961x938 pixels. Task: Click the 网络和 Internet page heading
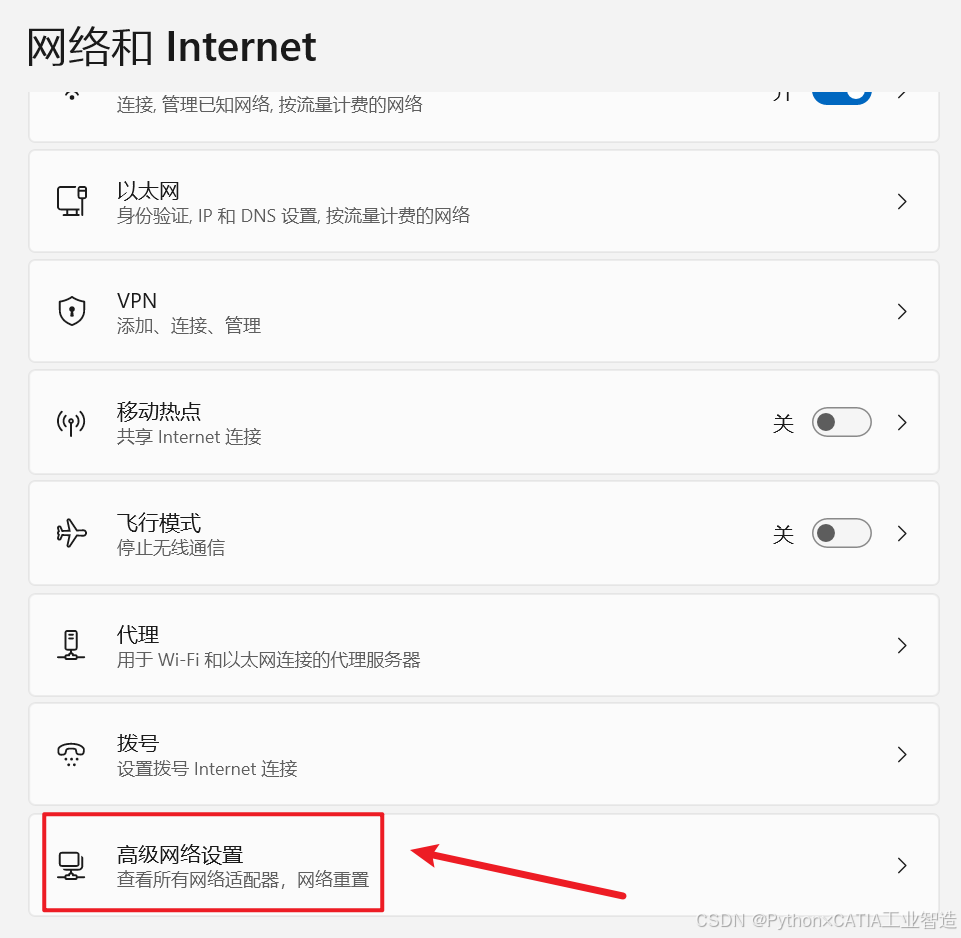tap(172, 47)
